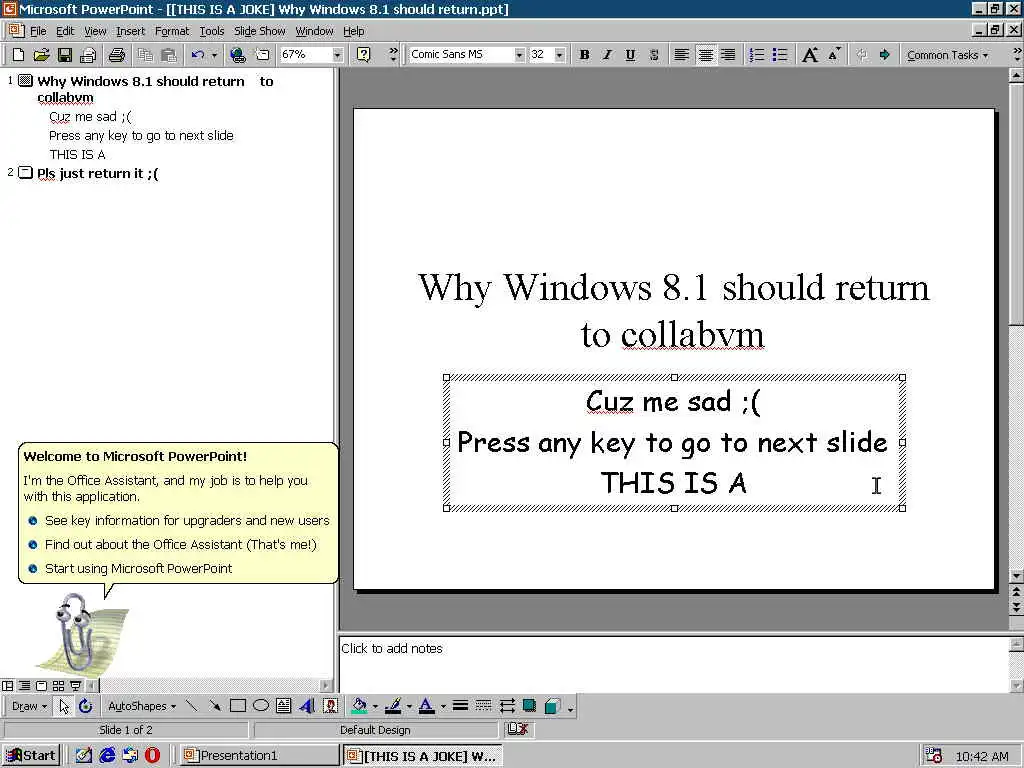Open the AutoShapes dropdown
1024x768 pixels.
pos(142,706)
